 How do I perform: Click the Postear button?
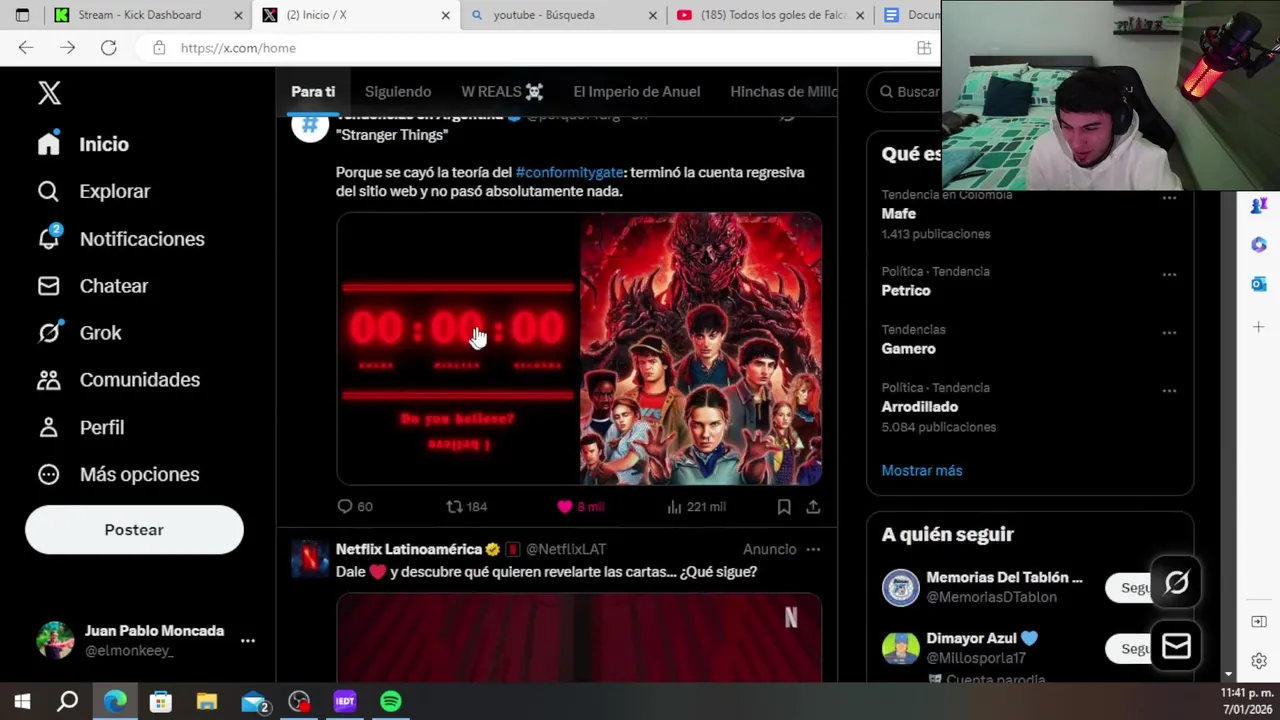134,530
